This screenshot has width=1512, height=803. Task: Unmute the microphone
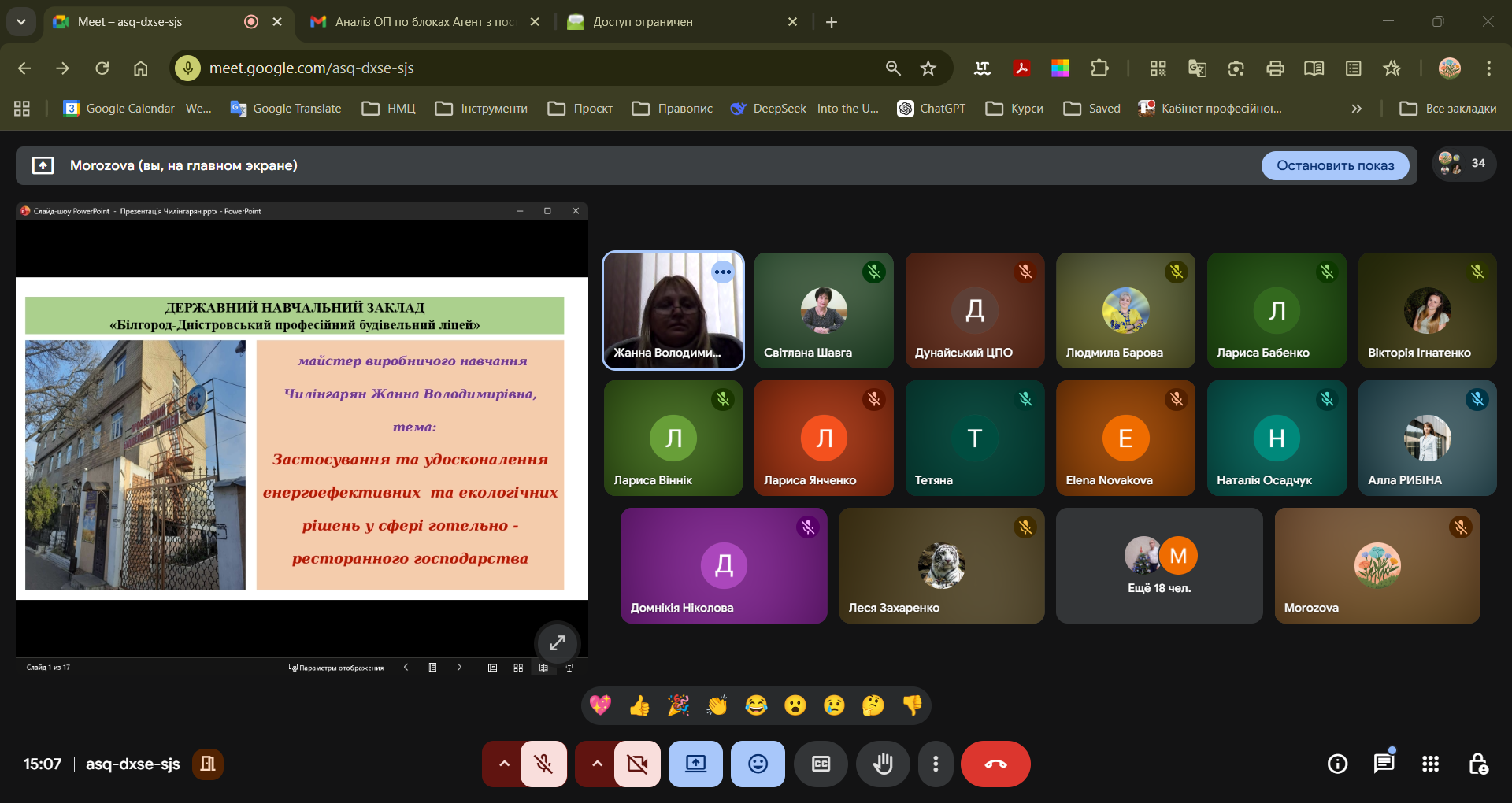[x=543, y=764]
